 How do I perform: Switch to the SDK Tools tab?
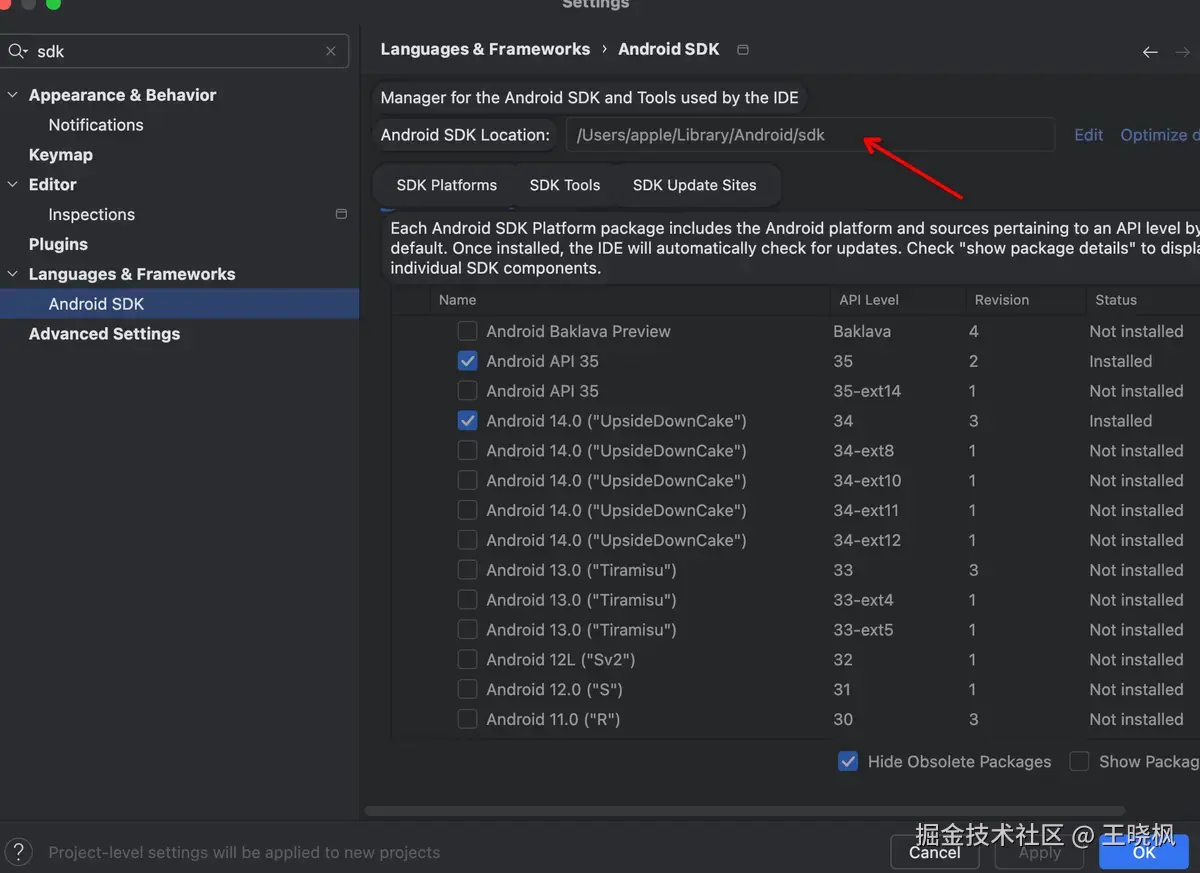click(x=565, y=185)
